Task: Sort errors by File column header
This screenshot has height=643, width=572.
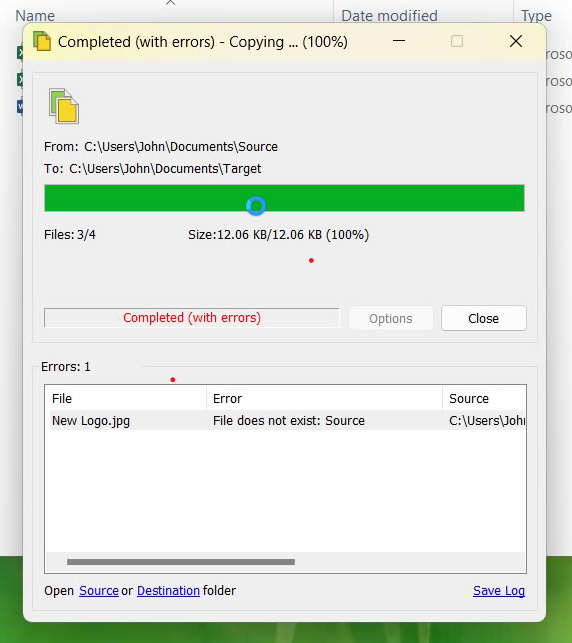Action: coord(125,398)
